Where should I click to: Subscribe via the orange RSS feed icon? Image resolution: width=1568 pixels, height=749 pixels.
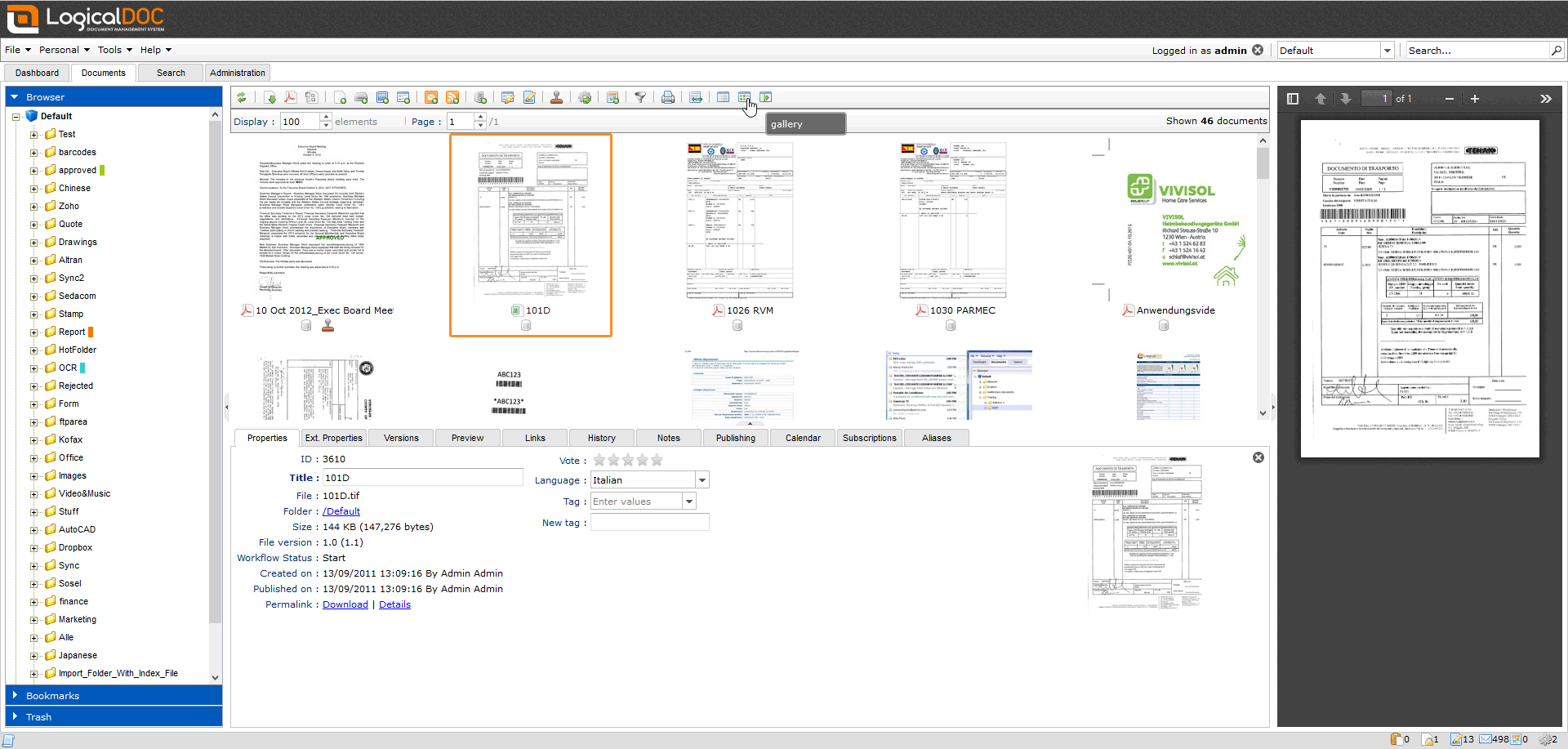coord(452,97)
